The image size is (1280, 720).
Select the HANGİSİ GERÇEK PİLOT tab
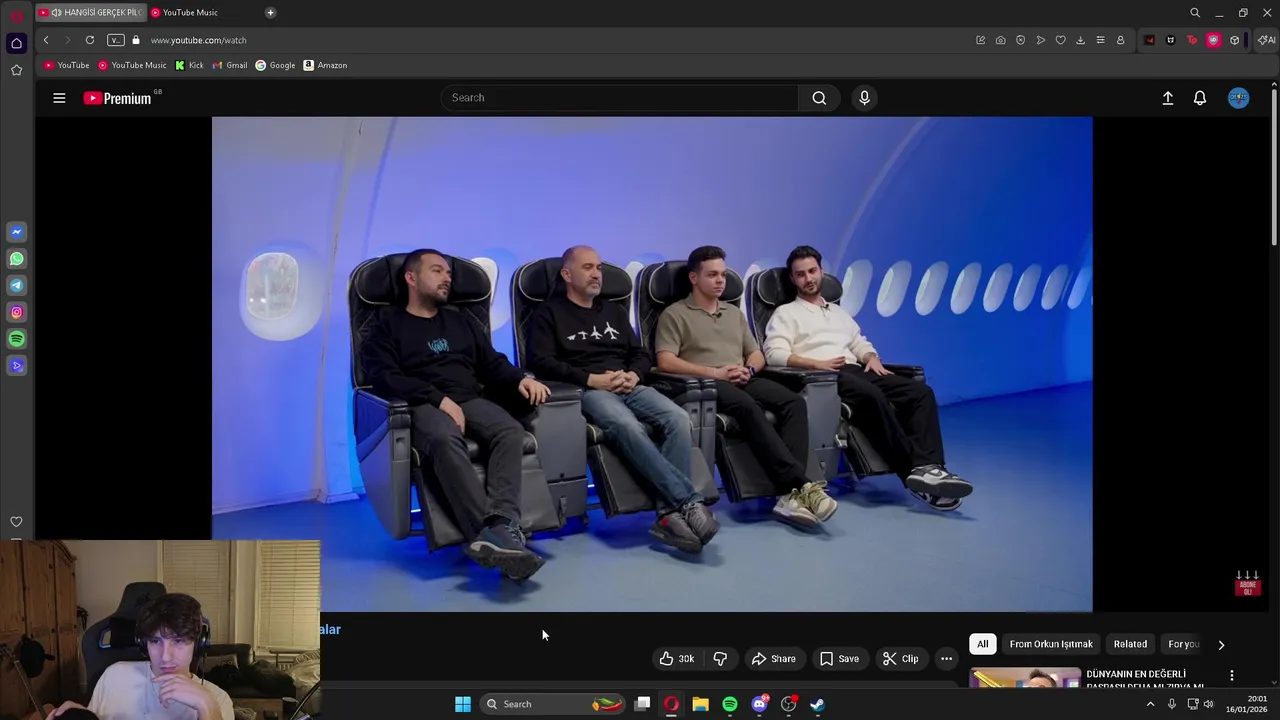92,12
